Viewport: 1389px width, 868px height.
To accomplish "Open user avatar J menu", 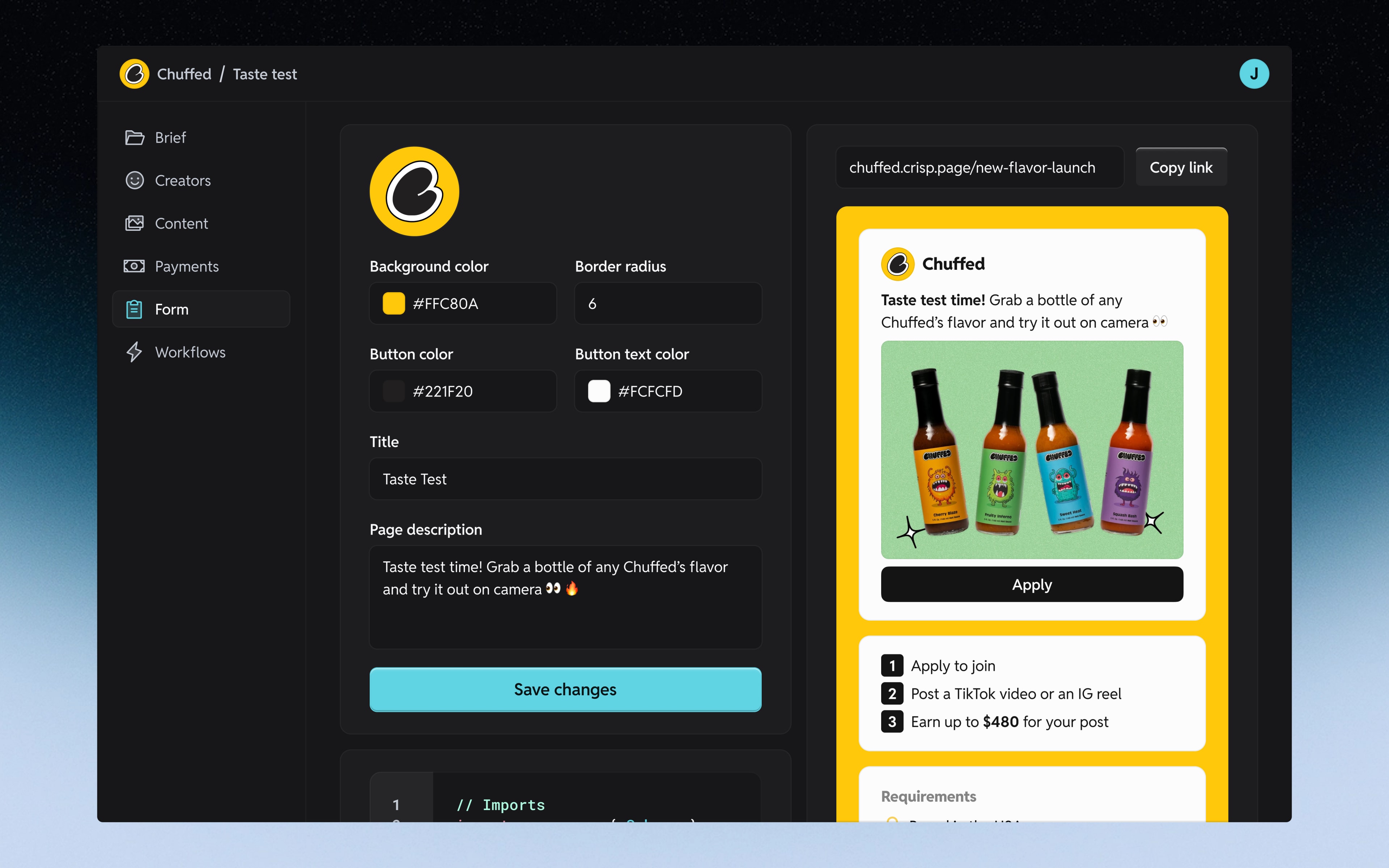I will 1254,74.
